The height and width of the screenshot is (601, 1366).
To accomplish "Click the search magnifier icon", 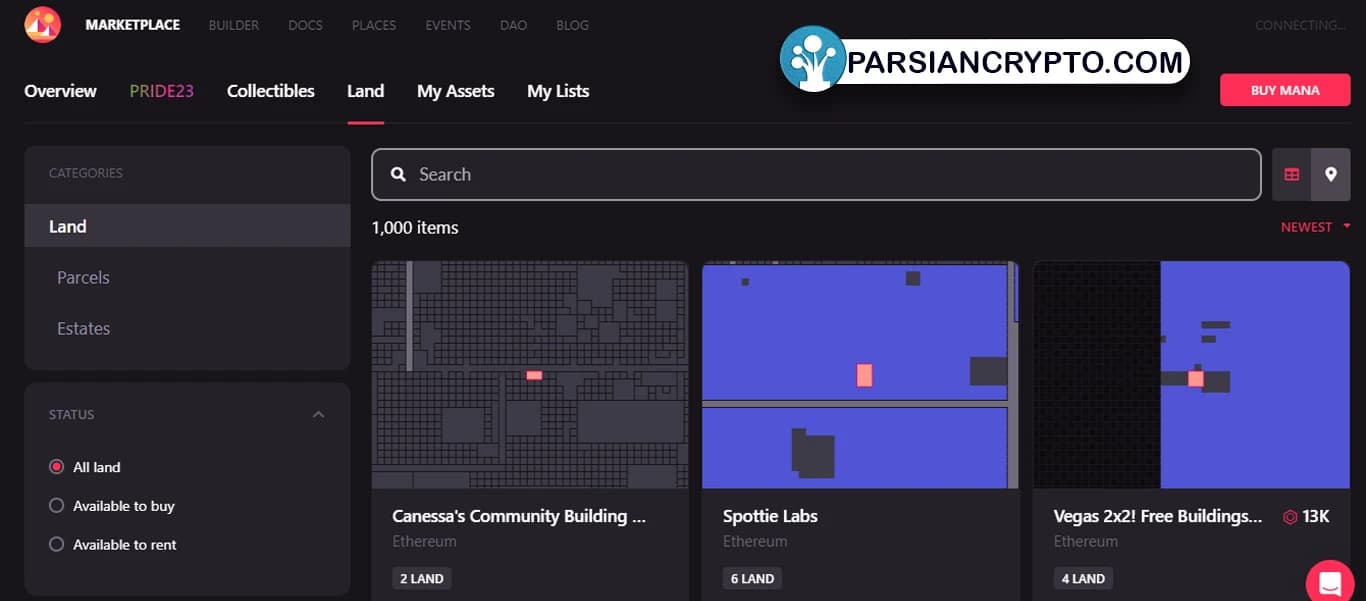I will [x=398, y=174].
